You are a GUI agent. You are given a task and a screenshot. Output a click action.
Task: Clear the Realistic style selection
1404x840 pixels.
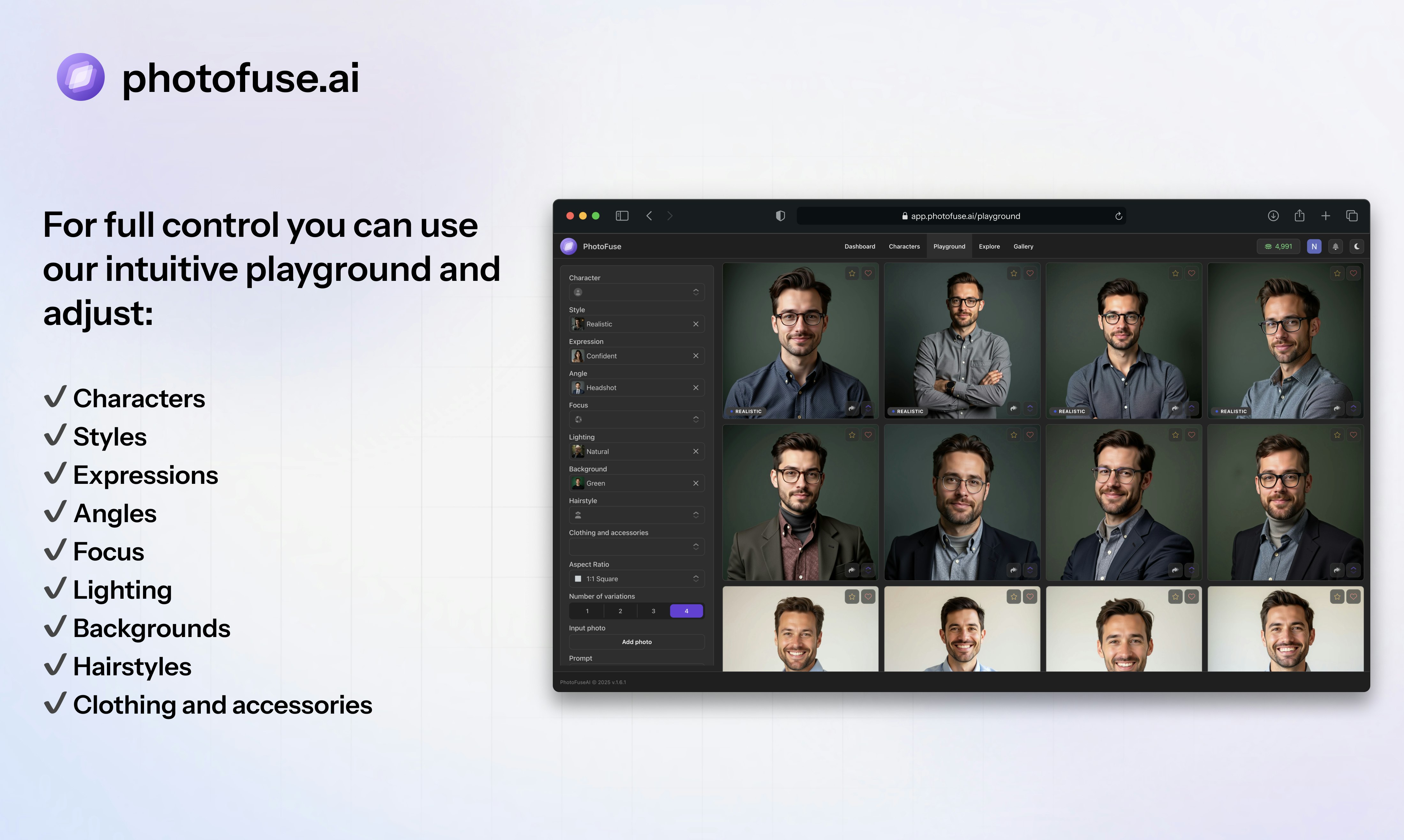point(696,324)
